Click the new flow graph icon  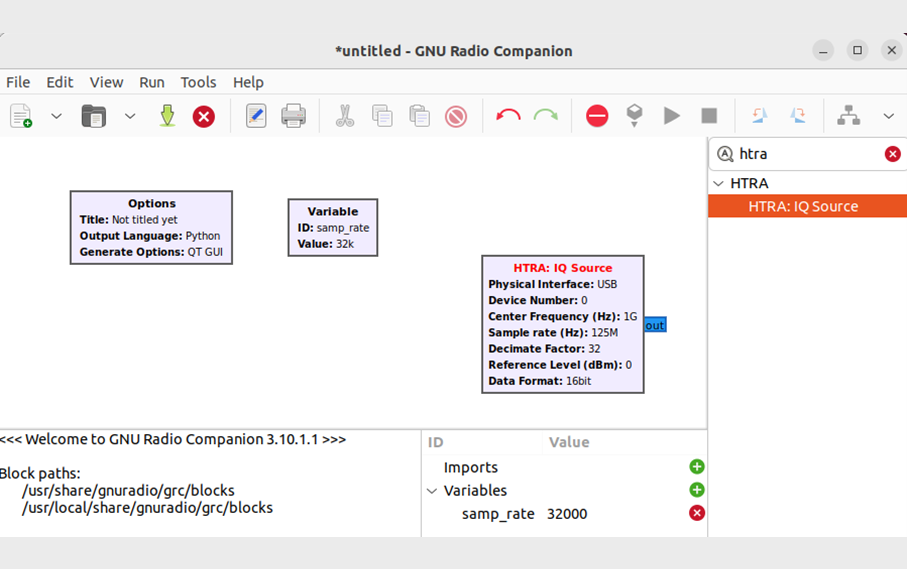(21, 116)
